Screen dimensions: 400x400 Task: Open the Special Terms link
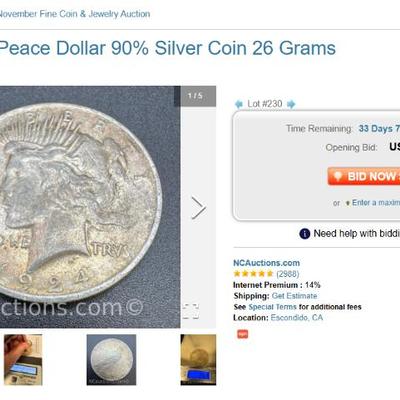tap(272, 307)
